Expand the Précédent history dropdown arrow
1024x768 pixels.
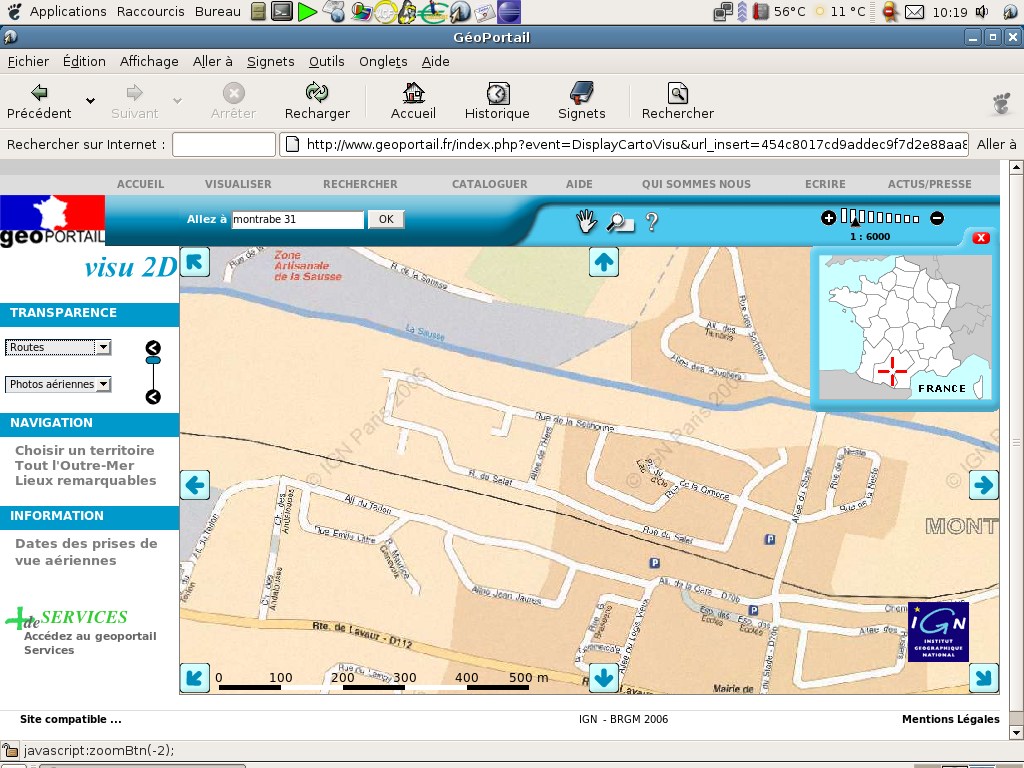coord(90,101)
